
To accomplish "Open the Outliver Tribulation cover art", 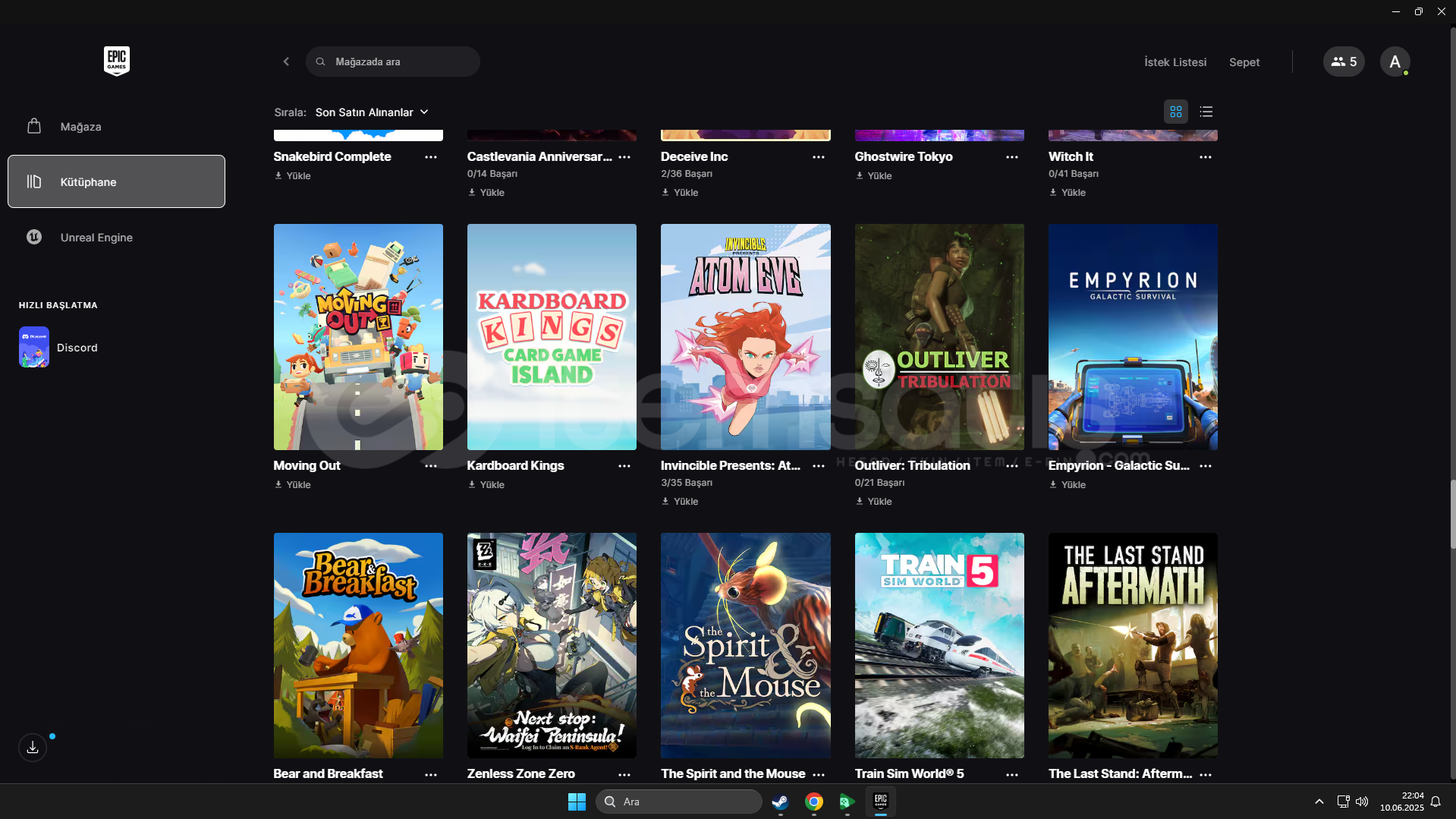I will 939,336.
